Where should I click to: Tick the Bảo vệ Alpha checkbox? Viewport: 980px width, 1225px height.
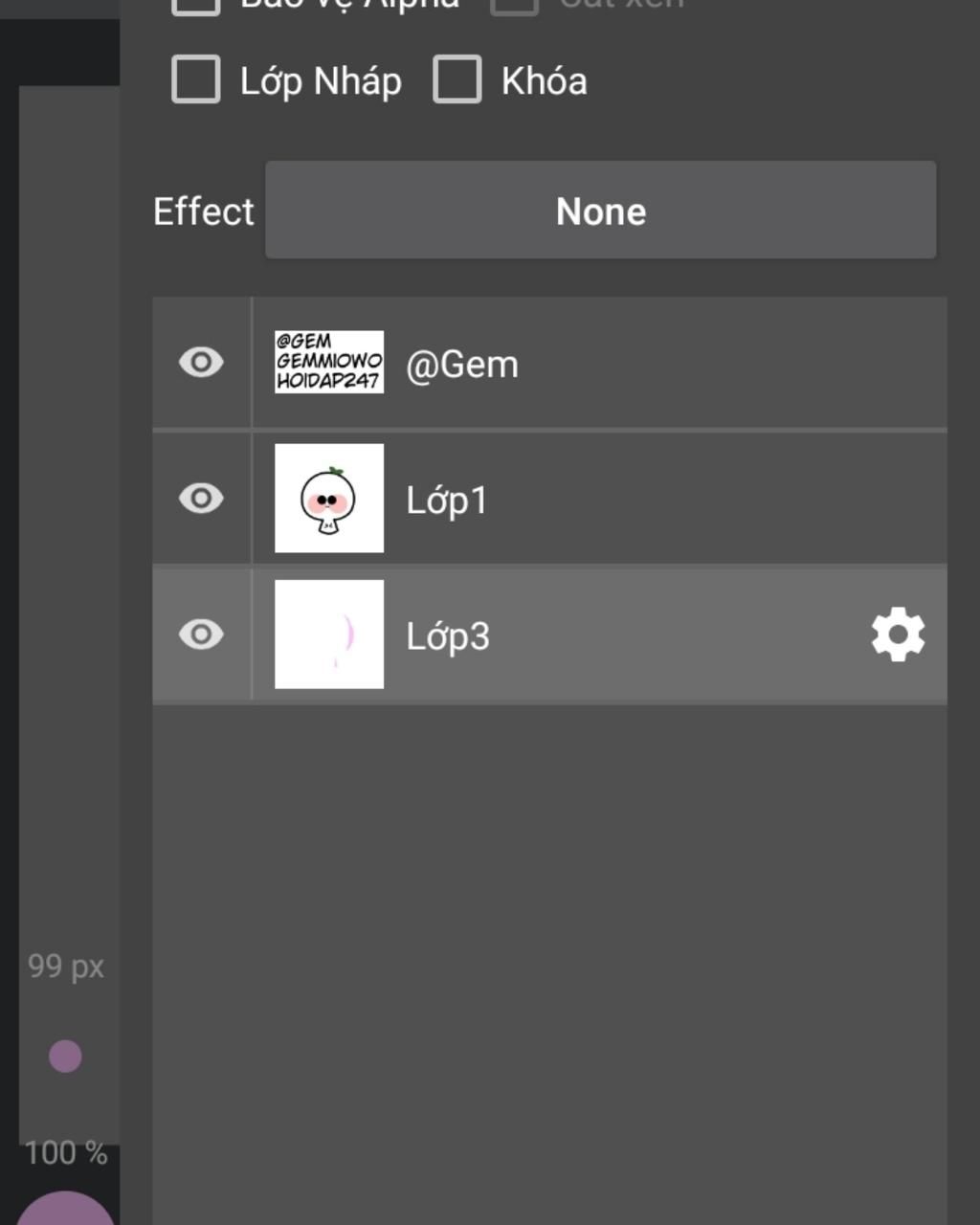pyautogui.click(x=195, y=5)
